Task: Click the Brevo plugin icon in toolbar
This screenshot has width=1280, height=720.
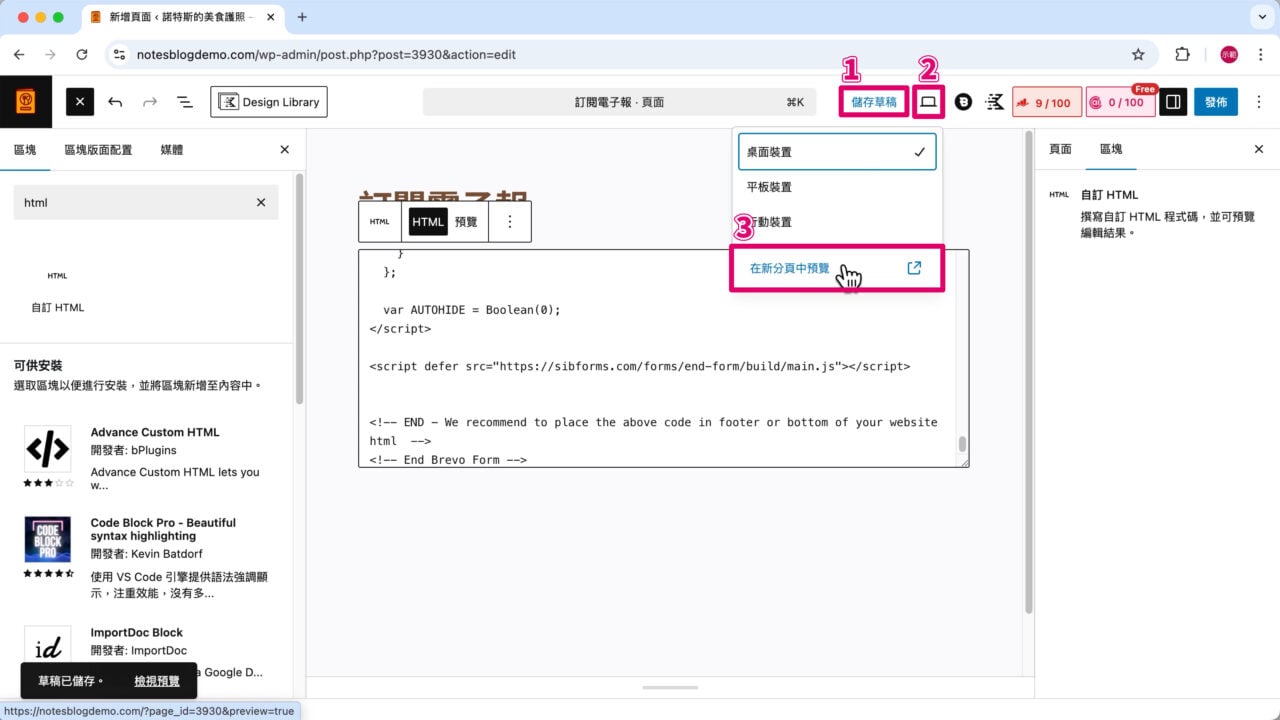Action: point(962,101)
